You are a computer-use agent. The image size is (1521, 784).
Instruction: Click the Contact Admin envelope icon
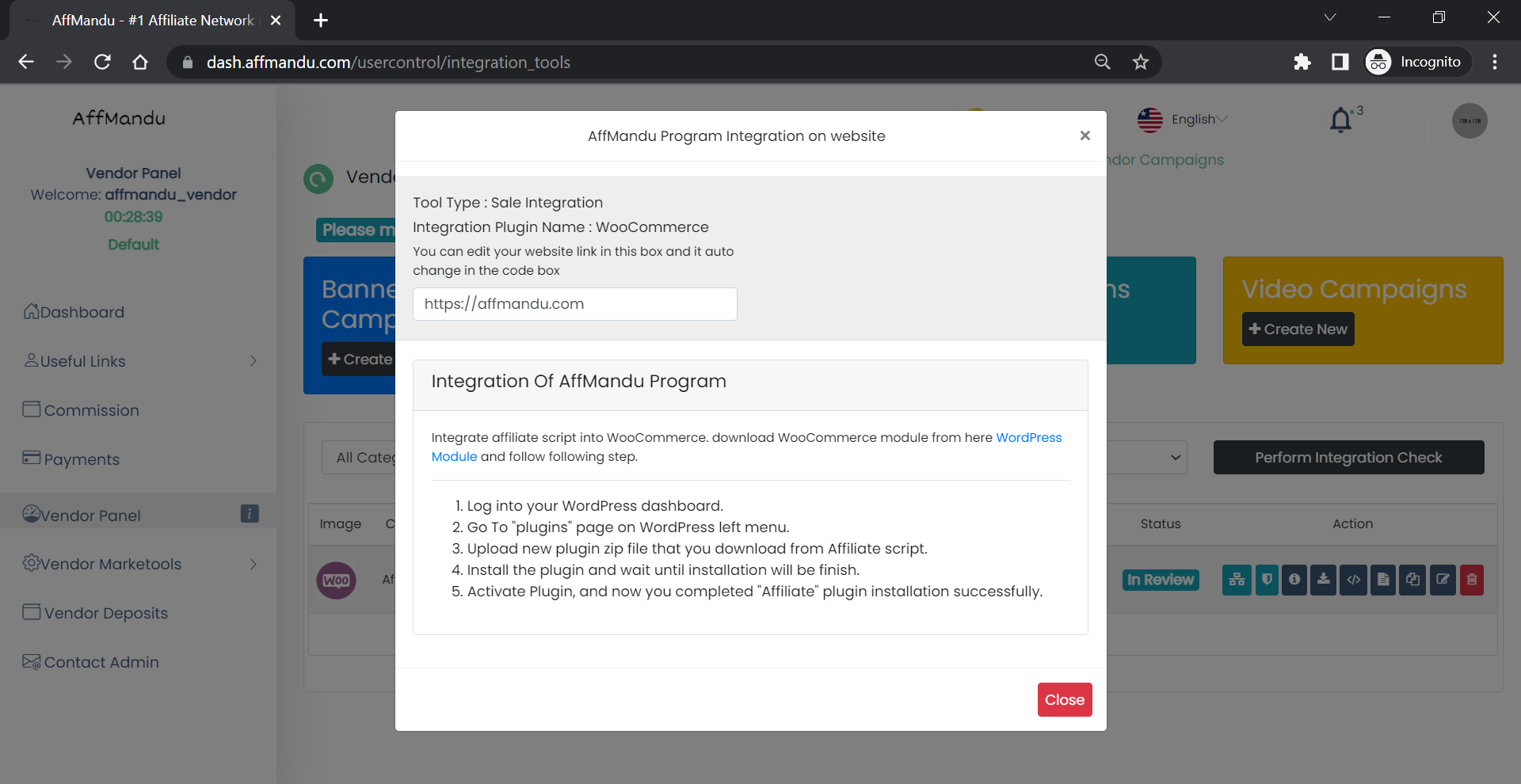32,661
